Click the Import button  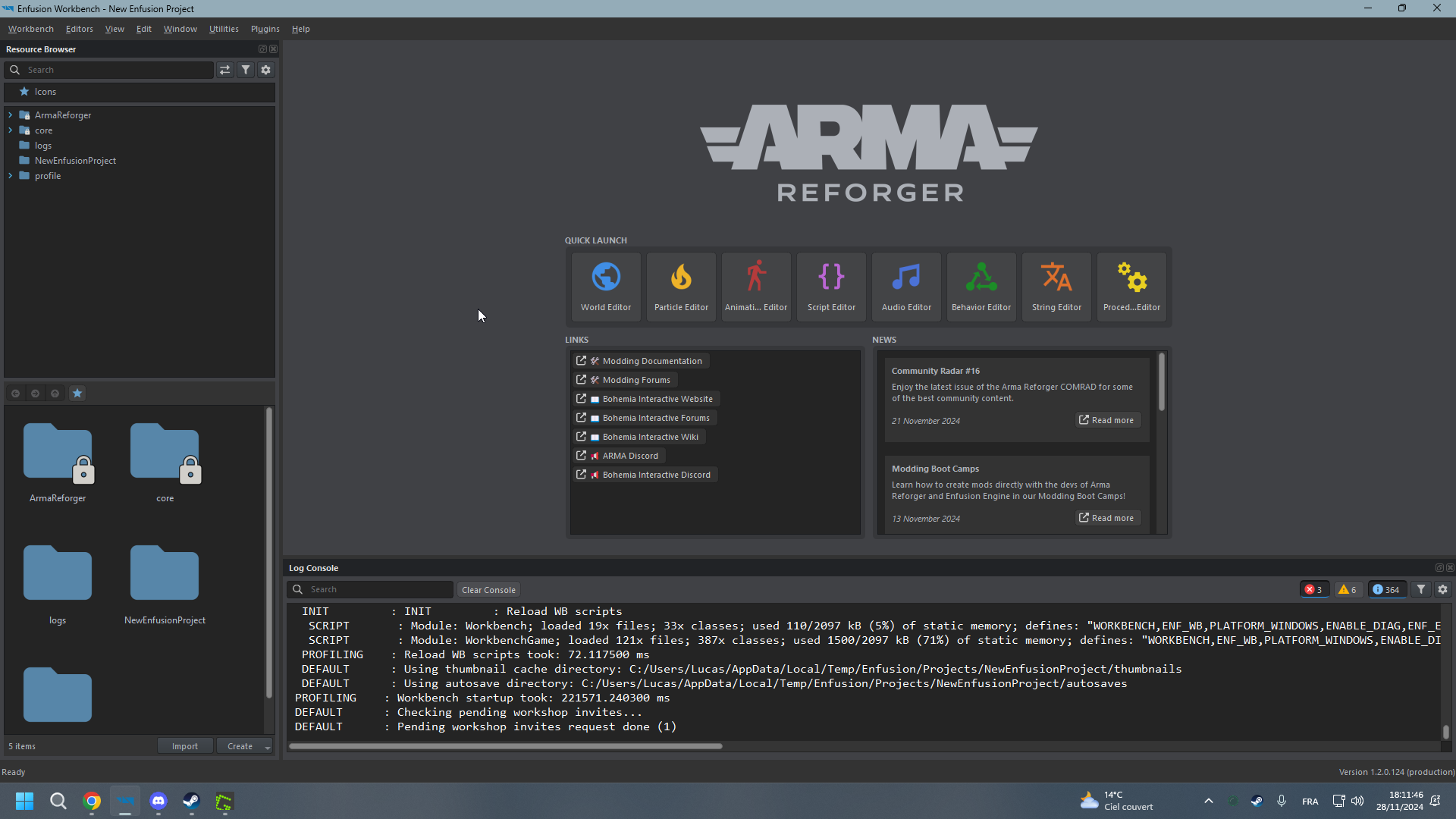pyautogui.click(x=185, y=746)
